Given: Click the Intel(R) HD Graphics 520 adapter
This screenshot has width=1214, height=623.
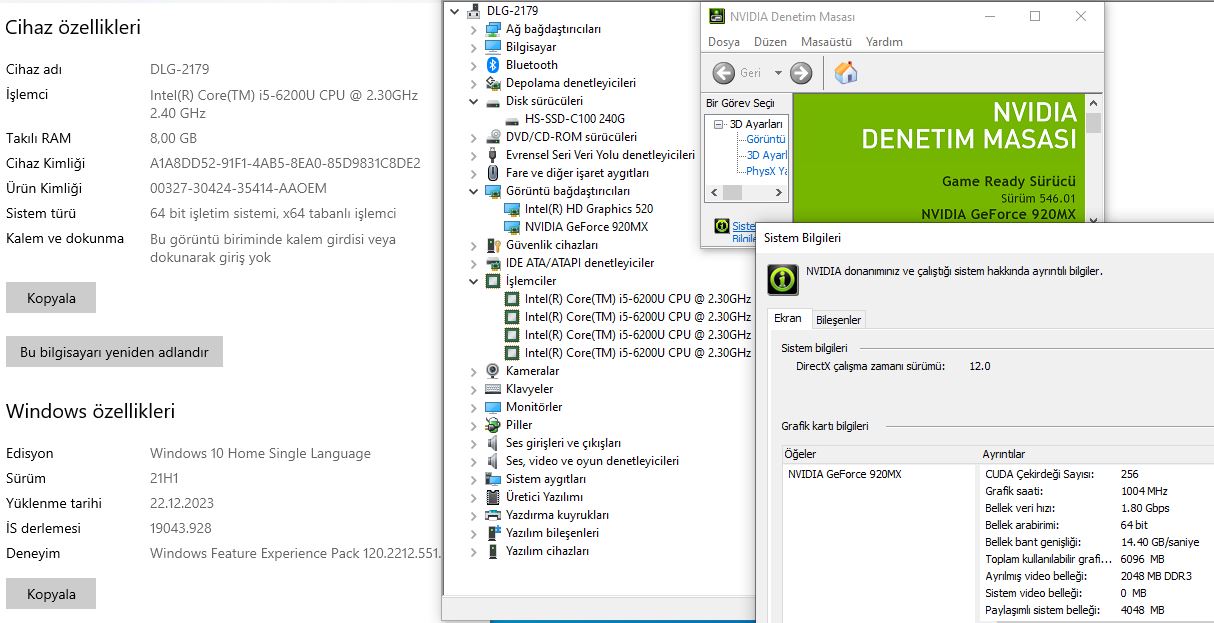Looking at the screenshot, I should pos(588,209).
